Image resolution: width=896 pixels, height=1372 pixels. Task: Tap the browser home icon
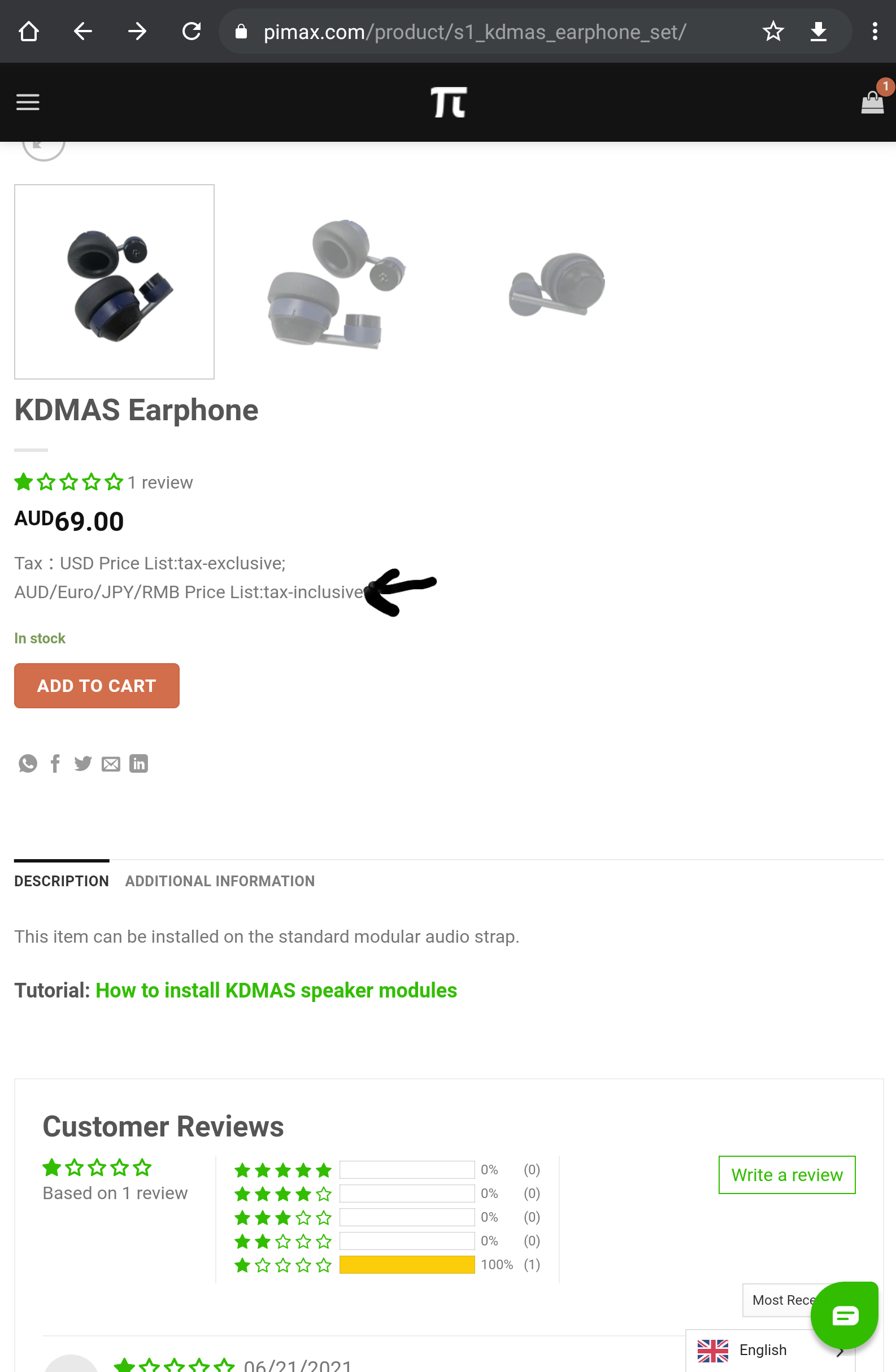pos(28,31)
